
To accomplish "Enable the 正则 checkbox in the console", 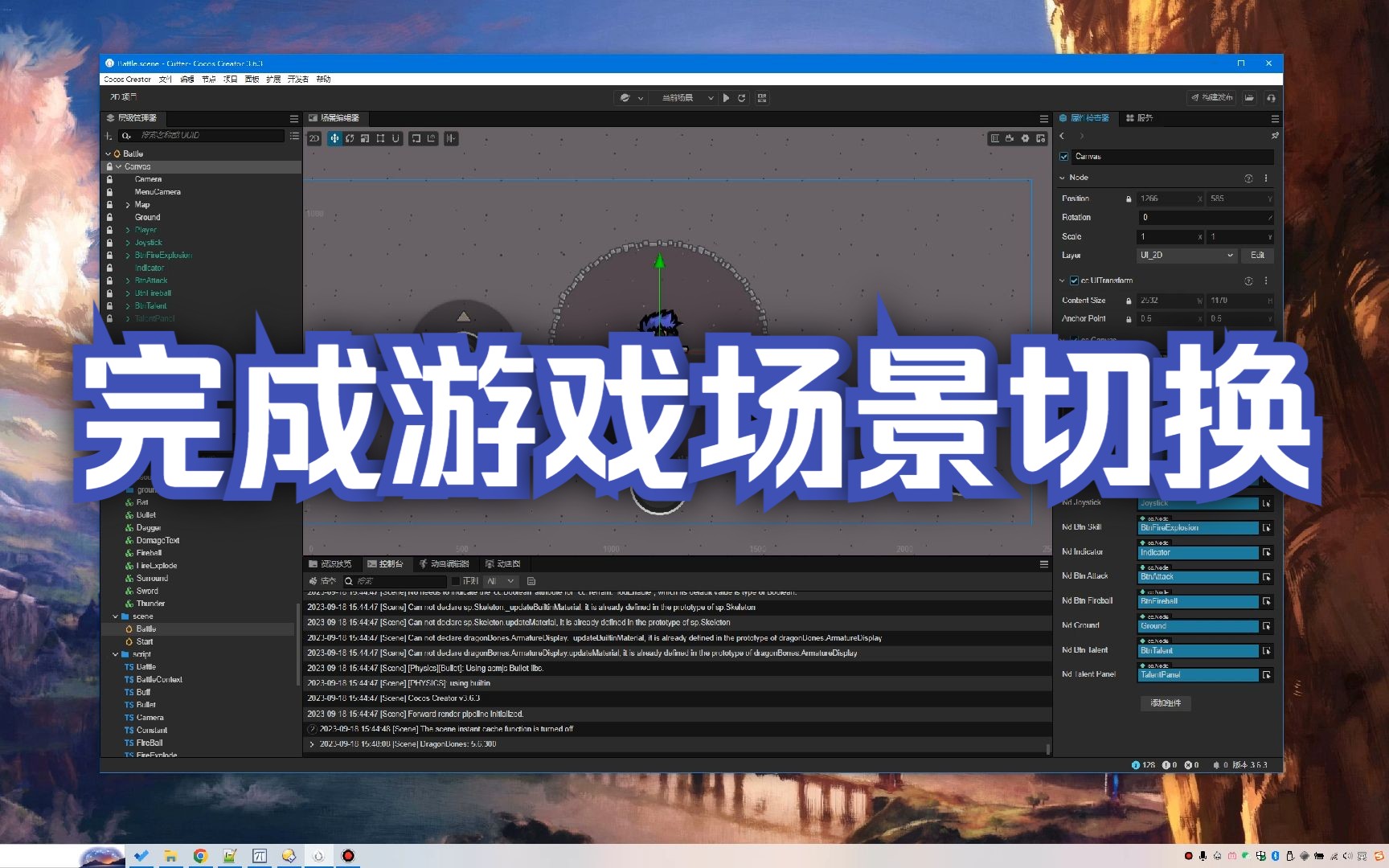I will (456, 580).
